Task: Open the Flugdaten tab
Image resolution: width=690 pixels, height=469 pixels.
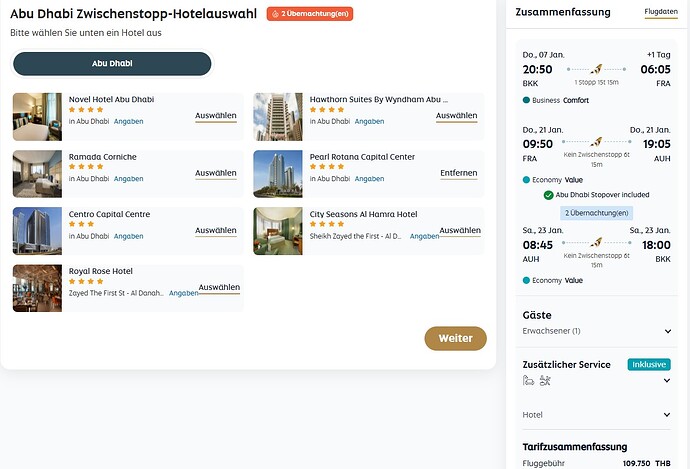Action: tap(661, 12)
